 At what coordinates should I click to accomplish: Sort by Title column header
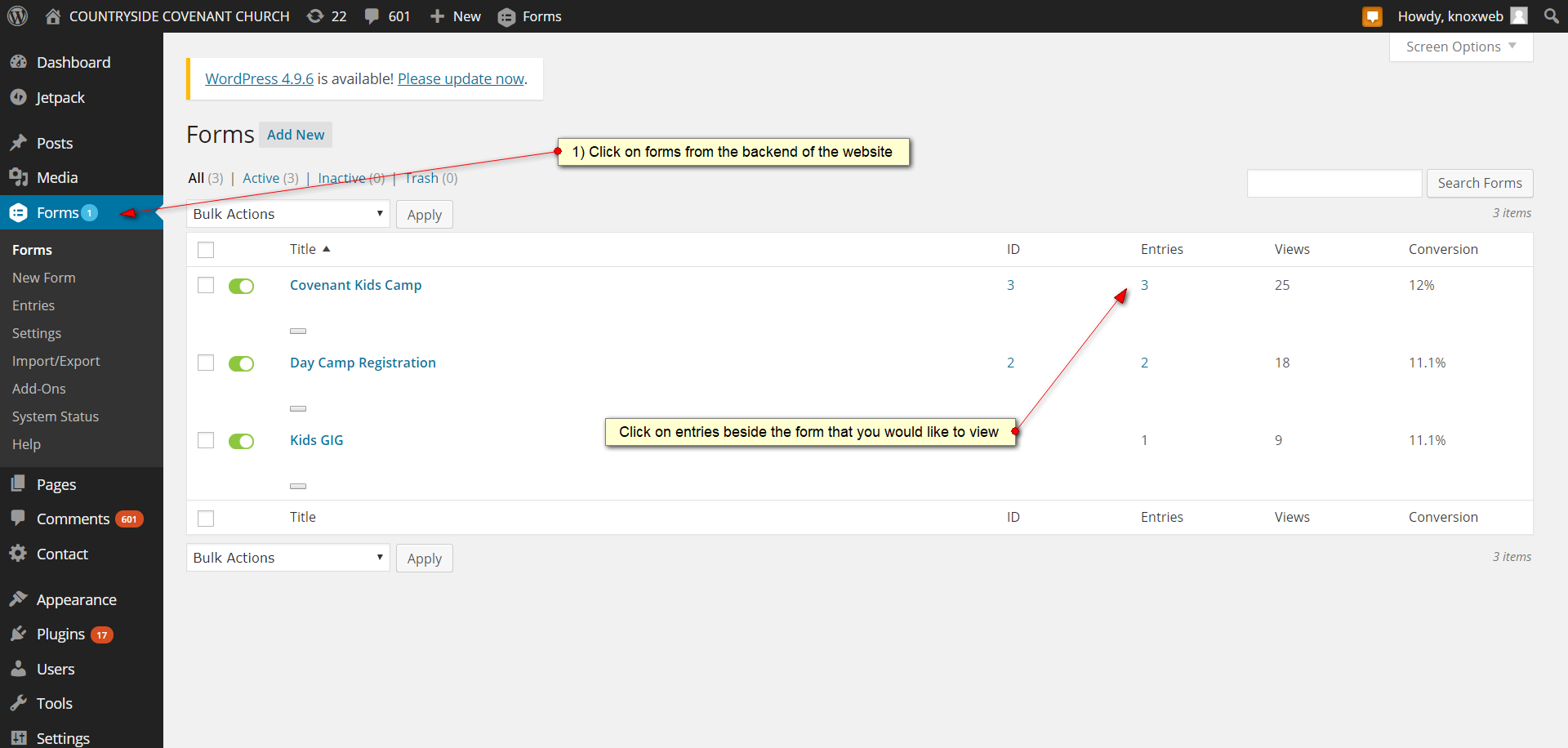coord(303,249)
